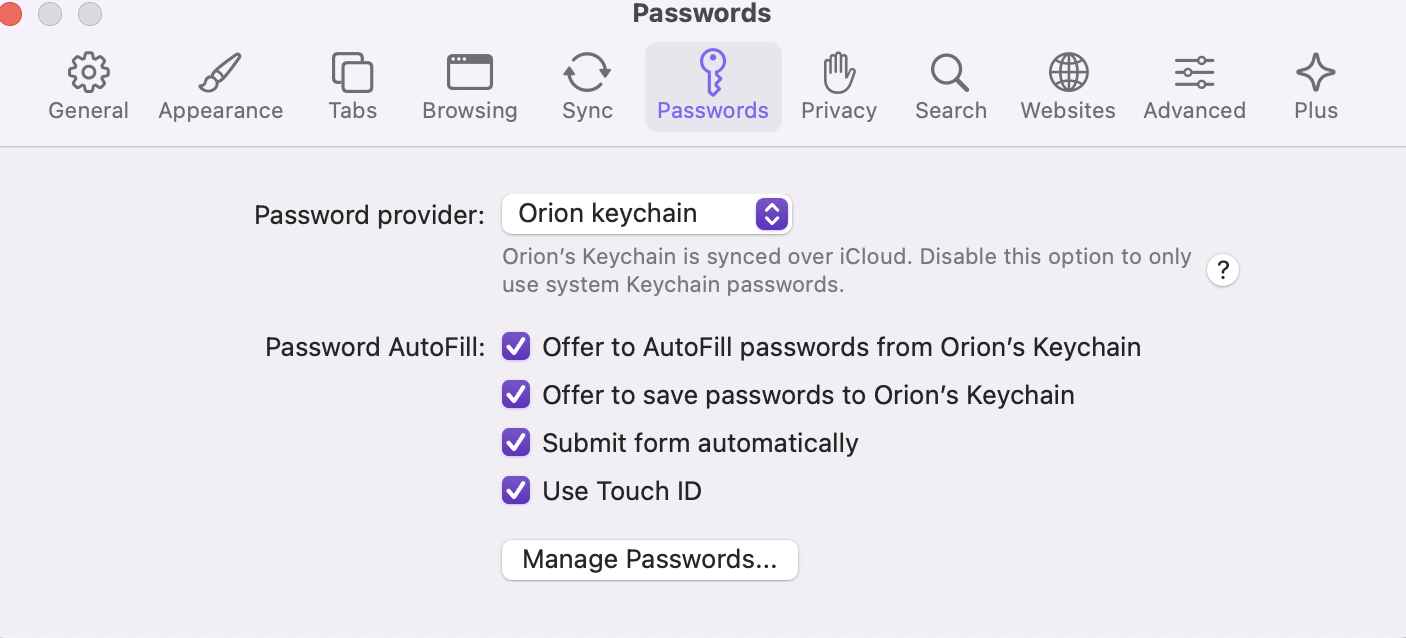Disable Offer to save passwords checkbox
This screenshot has height=638, width=1406.
(x=516, y=395)
